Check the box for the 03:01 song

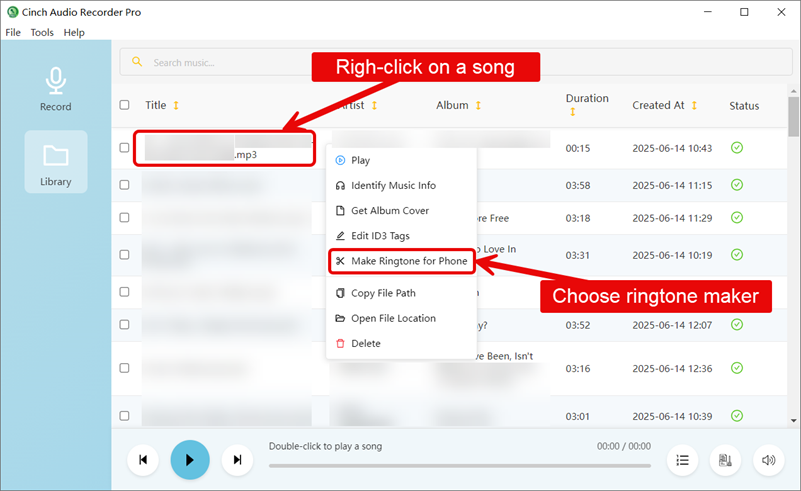coord(124,416)
